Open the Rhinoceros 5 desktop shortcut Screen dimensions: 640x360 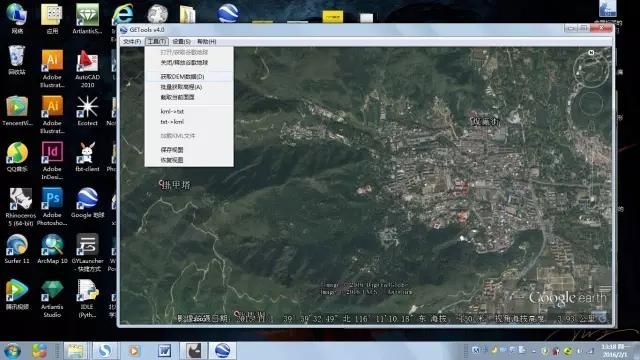(20, 207)
